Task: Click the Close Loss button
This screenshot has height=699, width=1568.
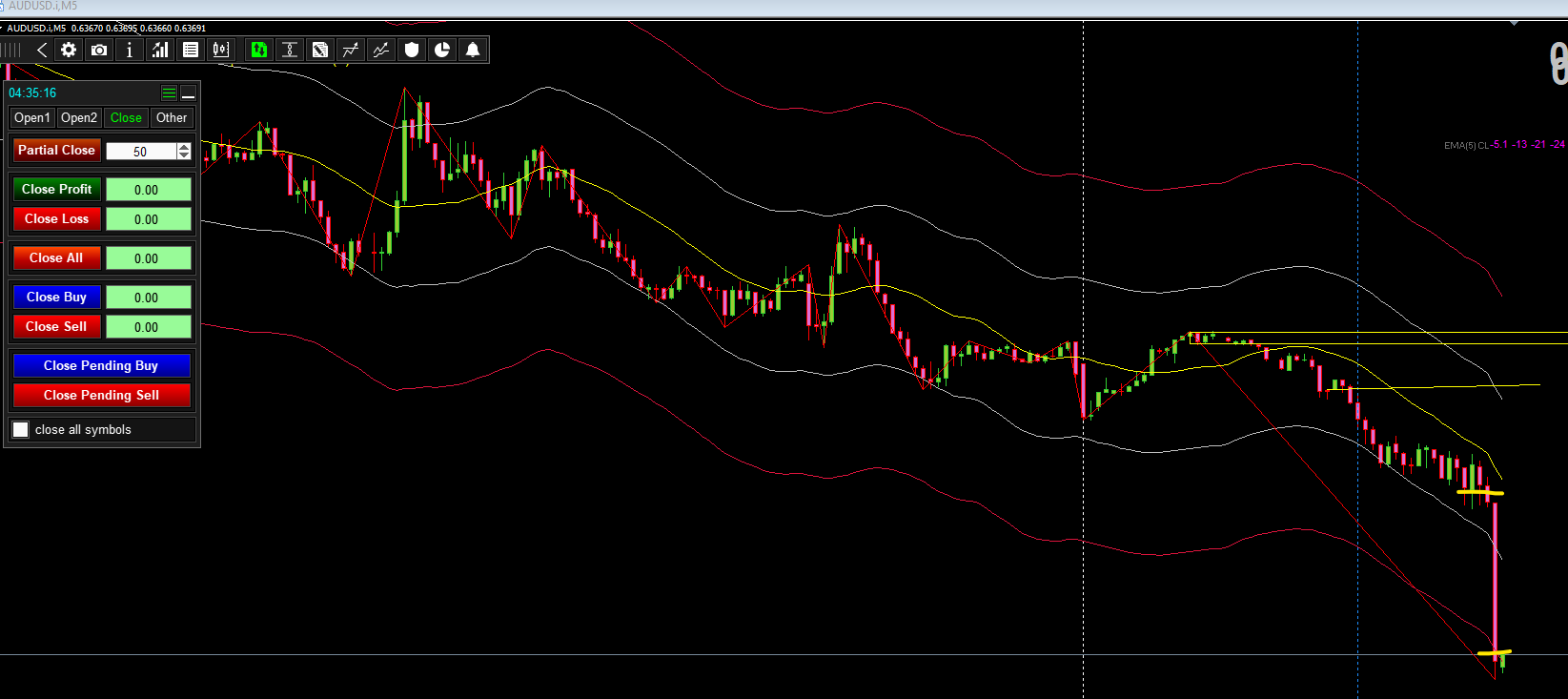Action: point(56,218)
